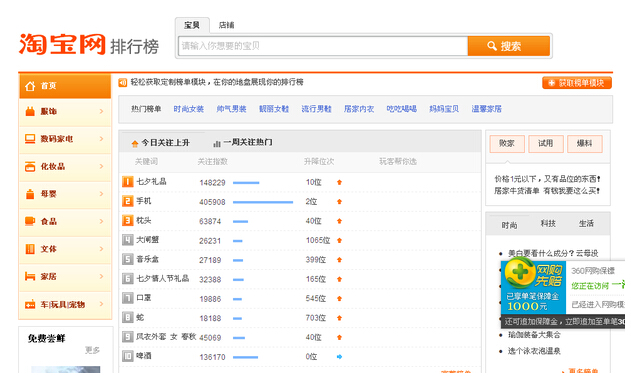Open the 时尚 tab in right panel

pyautogui.click(x=509, y=225)
